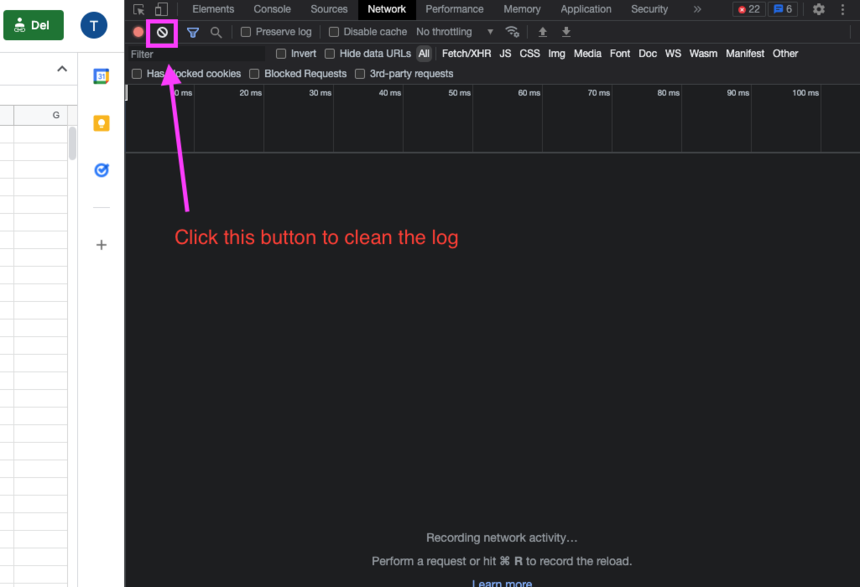The image size is (860, 587).
Task: Check the Disable cache checkbox
Action: 334,32
